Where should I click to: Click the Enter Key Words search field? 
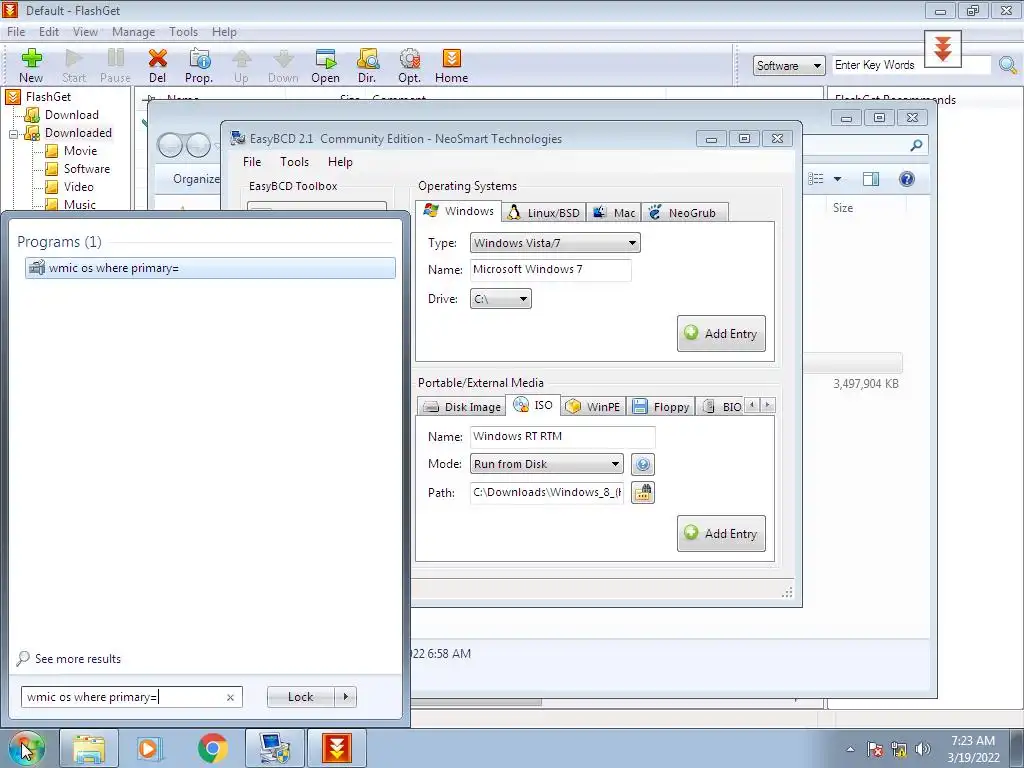911,65
